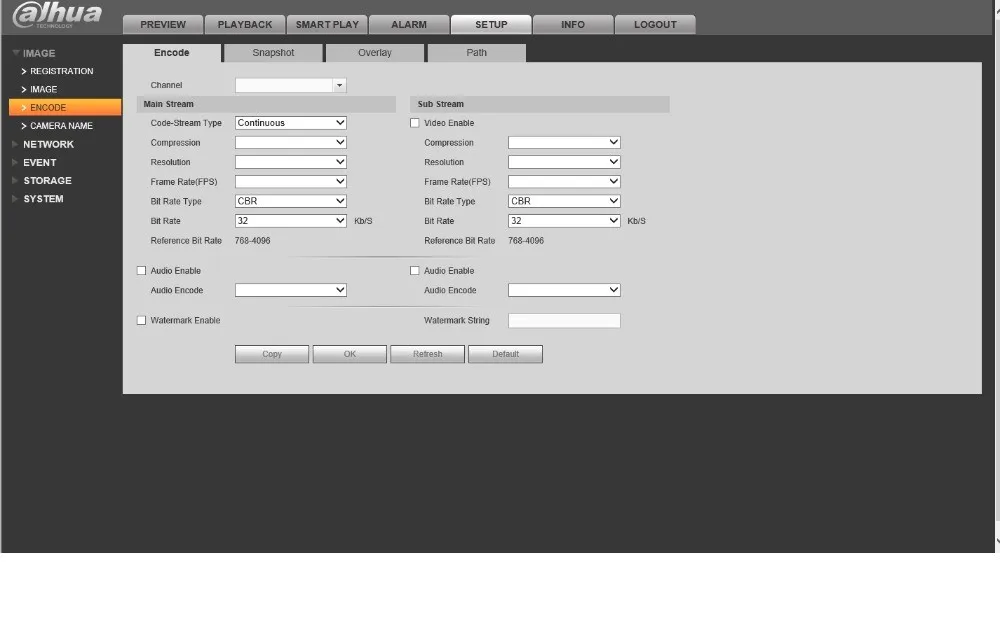The width and height of the screenshot is (1000, 630).
Task: Click the page vertical scrollbar
Action: point(997,274)
